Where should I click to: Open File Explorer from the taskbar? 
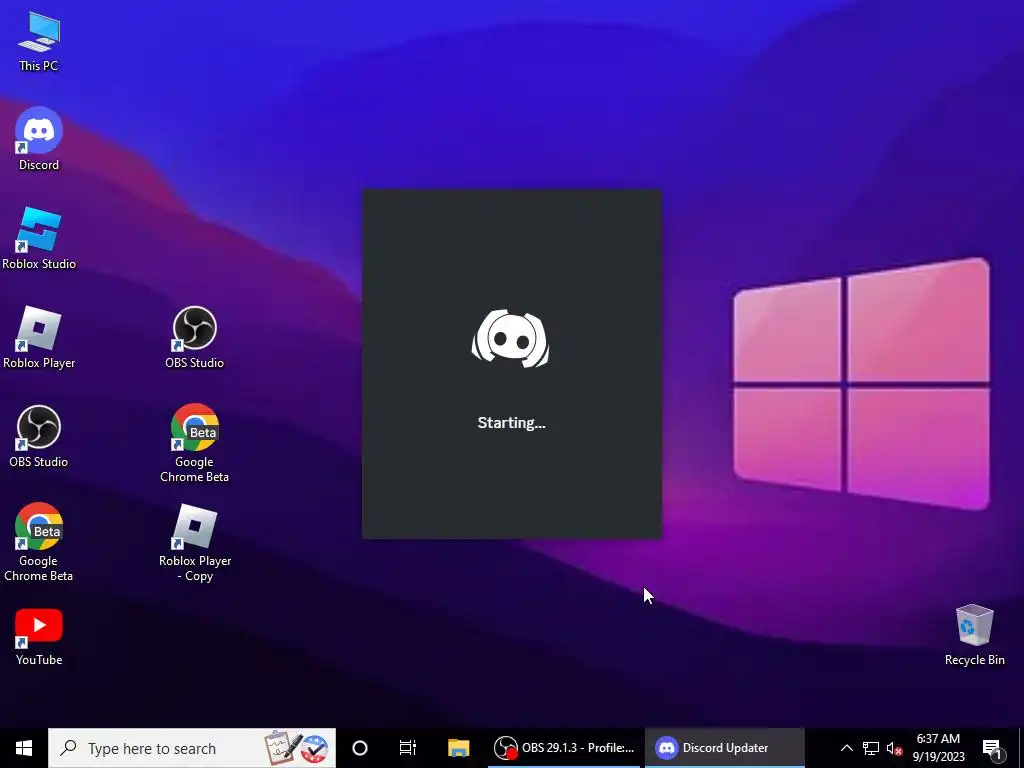[458, 748]
